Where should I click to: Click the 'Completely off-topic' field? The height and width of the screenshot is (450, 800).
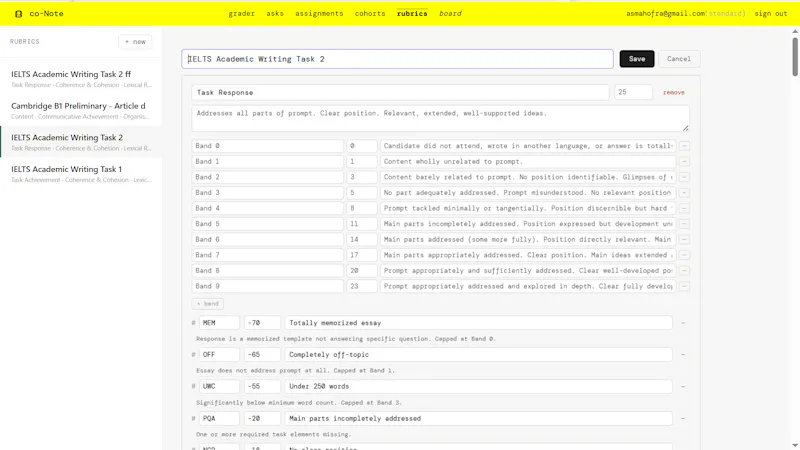coord(479,355)
